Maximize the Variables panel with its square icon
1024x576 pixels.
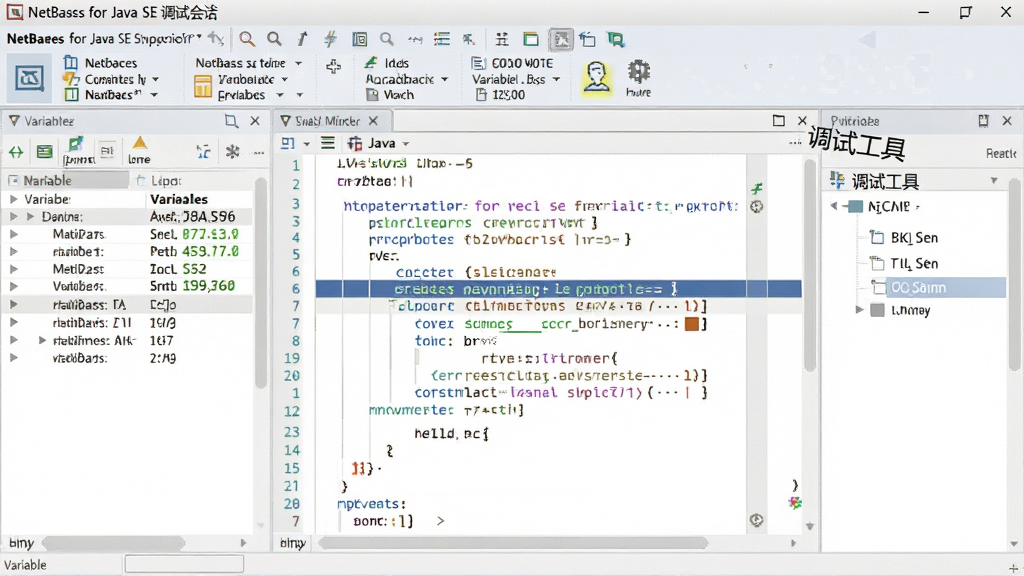point(231,121)
